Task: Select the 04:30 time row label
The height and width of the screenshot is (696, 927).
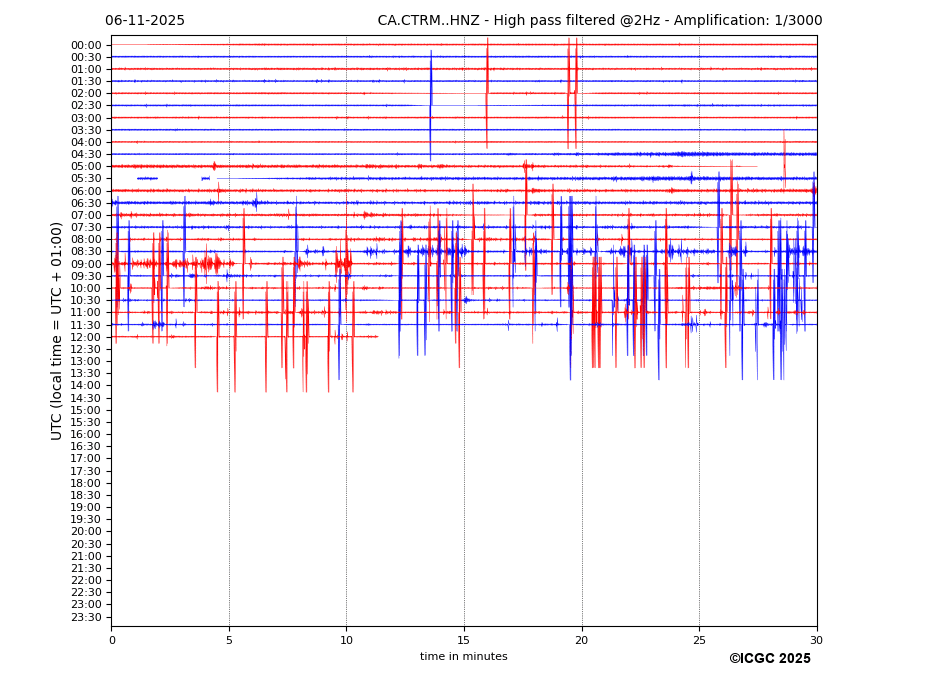Action: [86, 155]
